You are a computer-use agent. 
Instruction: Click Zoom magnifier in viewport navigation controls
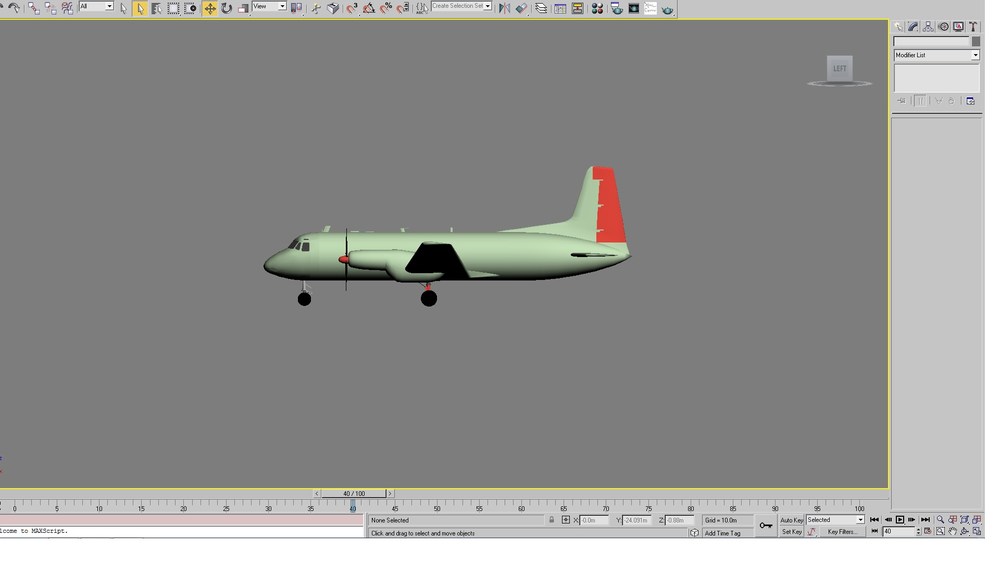[940, 520]
